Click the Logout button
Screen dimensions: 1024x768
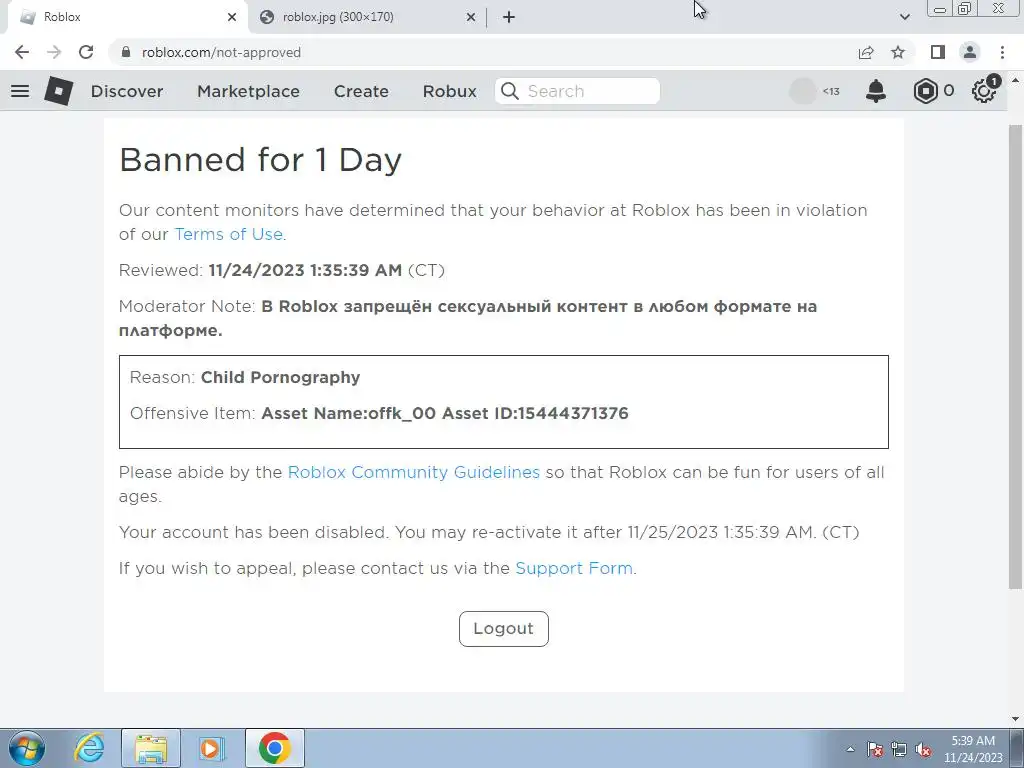pyautogui.click(x=504, y=629)
